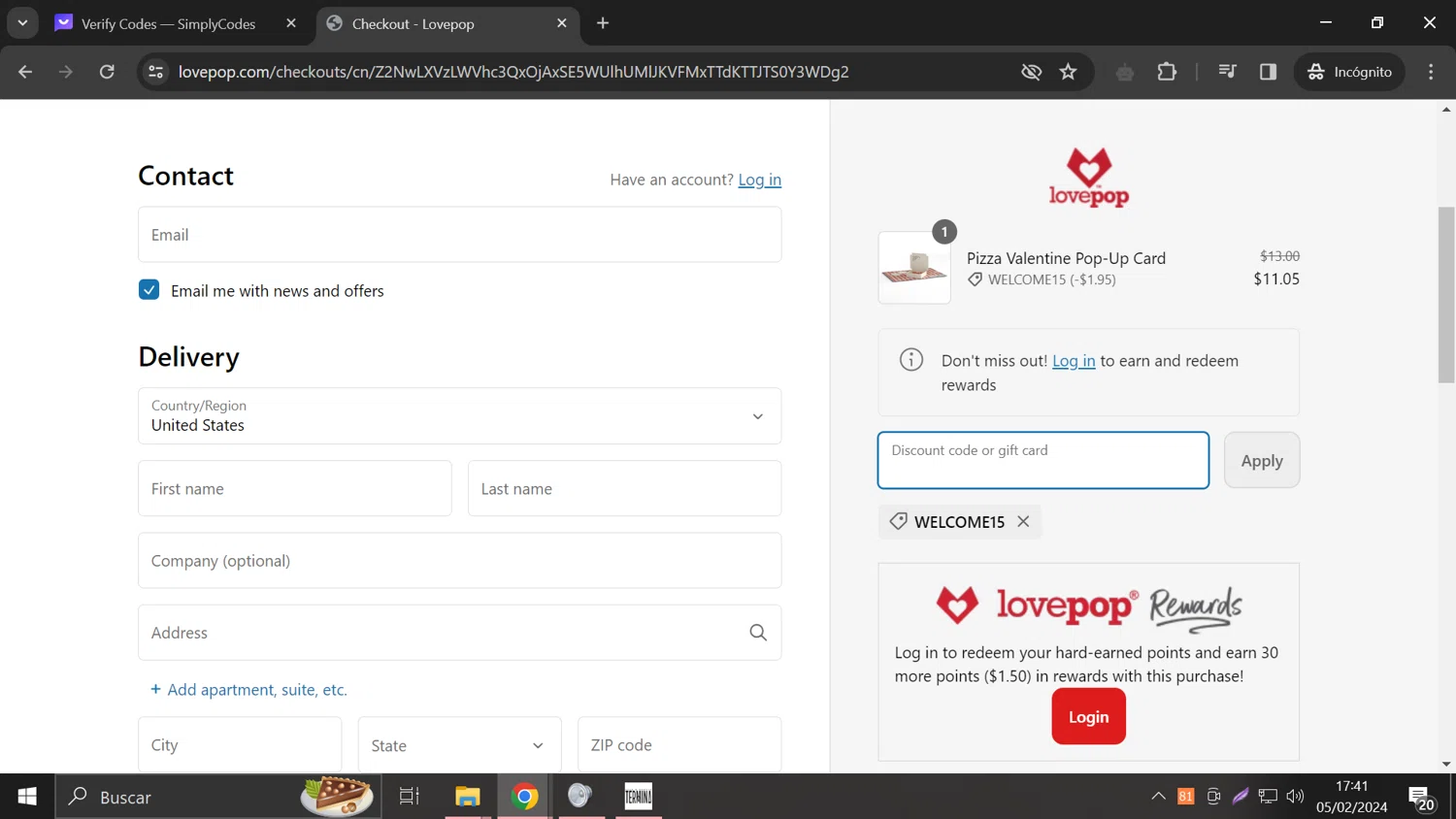Show hidden system tray icons
Viewport: 1456px width, 819px height.
(x=1158, y=797)
